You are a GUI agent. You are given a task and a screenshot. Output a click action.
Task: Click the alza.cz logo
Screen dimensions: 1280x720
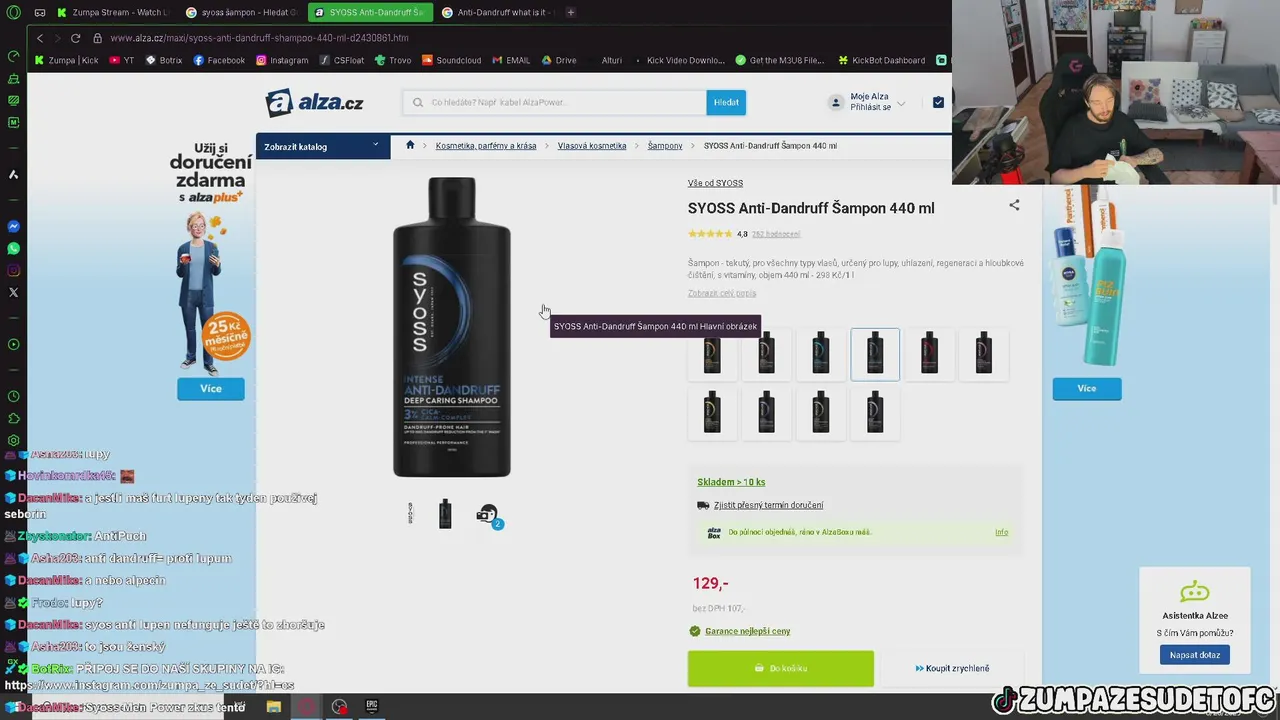click(x=314, y=102)
